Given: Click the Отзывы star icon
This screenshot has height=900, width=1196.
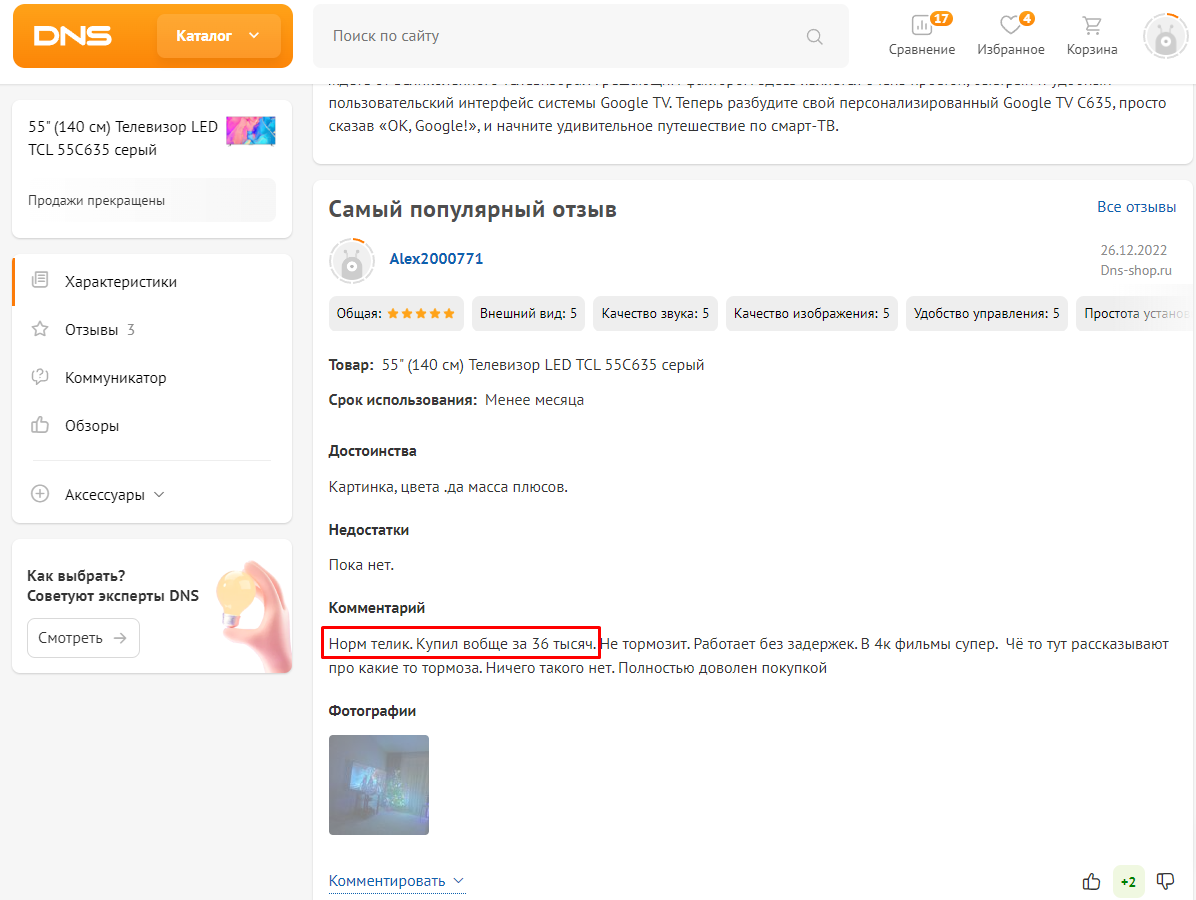Looking at the screenshot, I should 40,329.
